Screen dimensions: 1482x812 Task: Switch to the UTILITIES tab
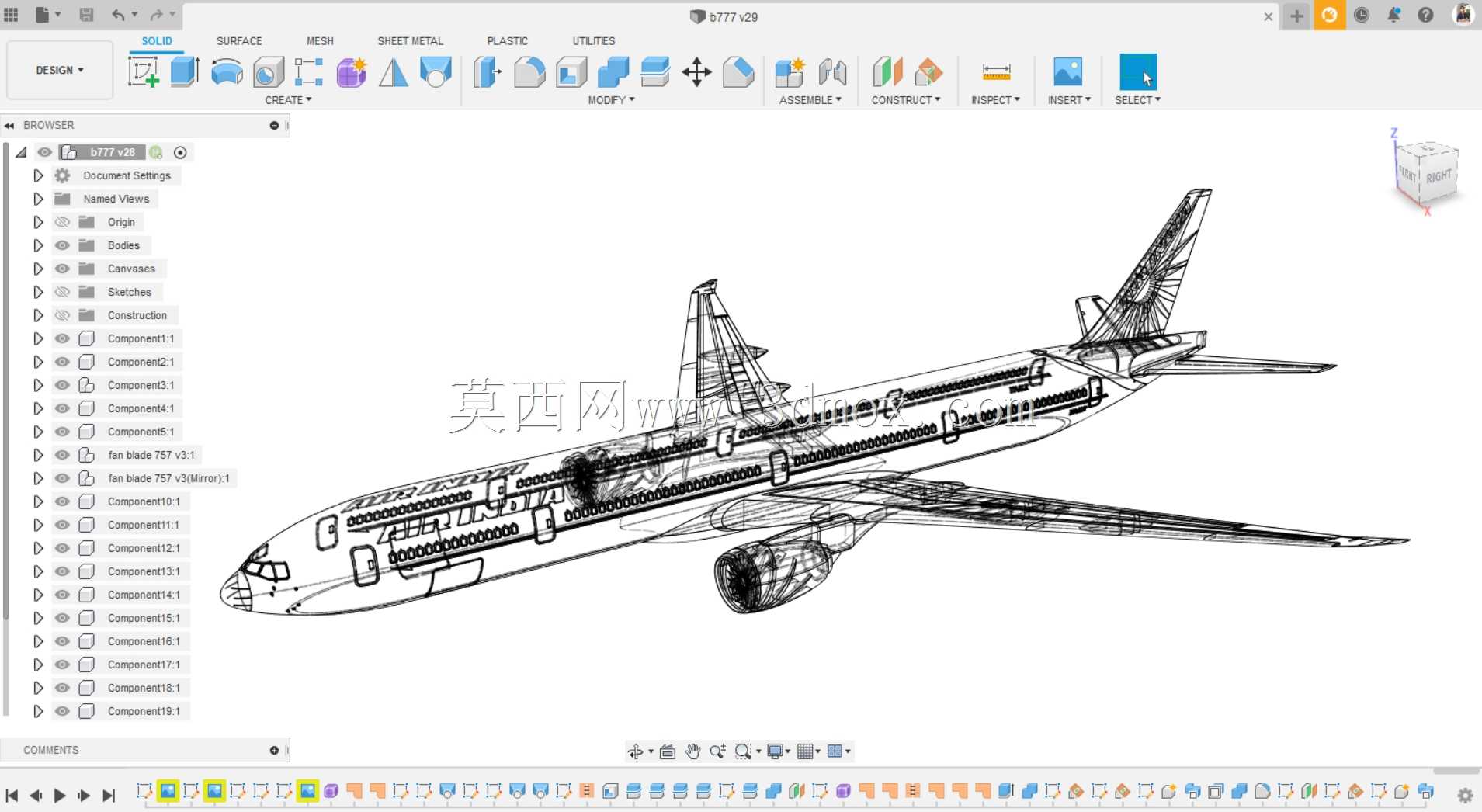(x=594, y=41)
